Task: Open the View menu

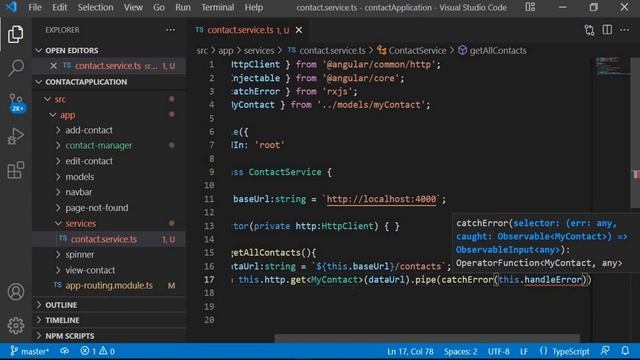Action: coord(133,7)
